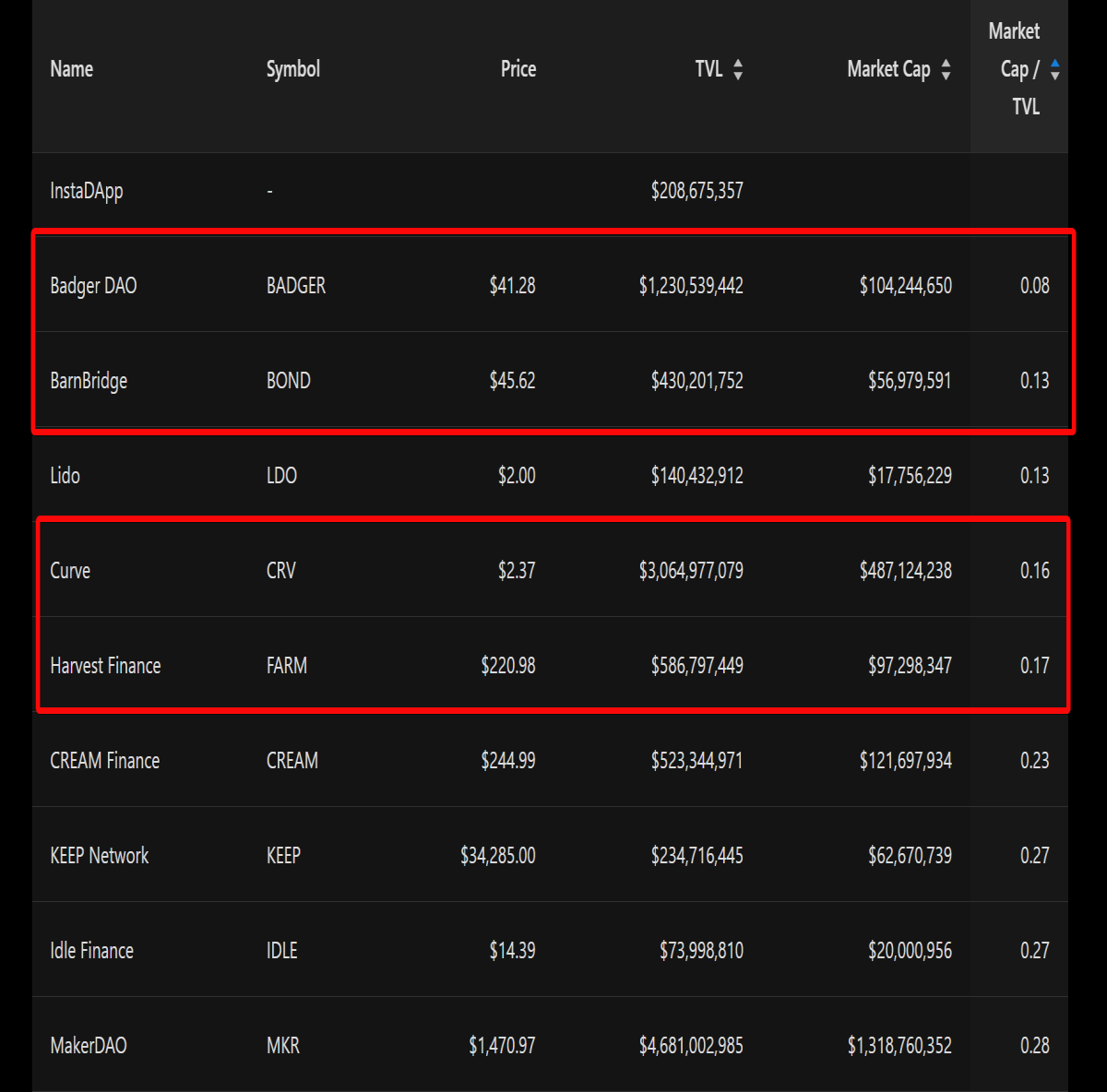This screenshot has height=1092, width=1107.
Task: Open Harvest Finance listing
Action: [105, 666]
